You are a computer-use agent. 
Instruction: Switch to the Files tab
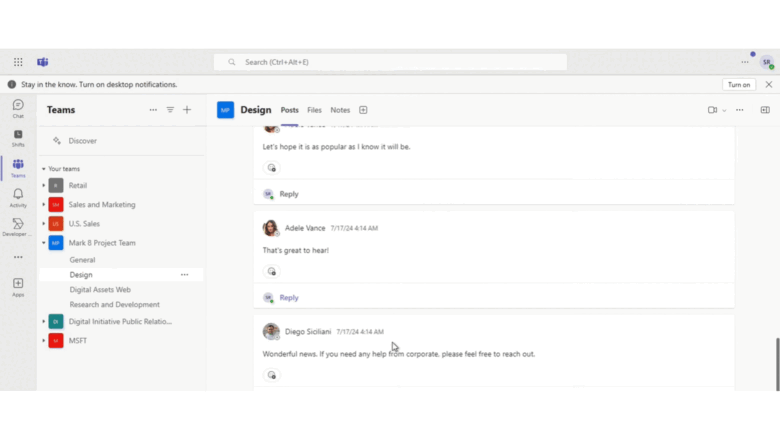[x=314, y=110]
